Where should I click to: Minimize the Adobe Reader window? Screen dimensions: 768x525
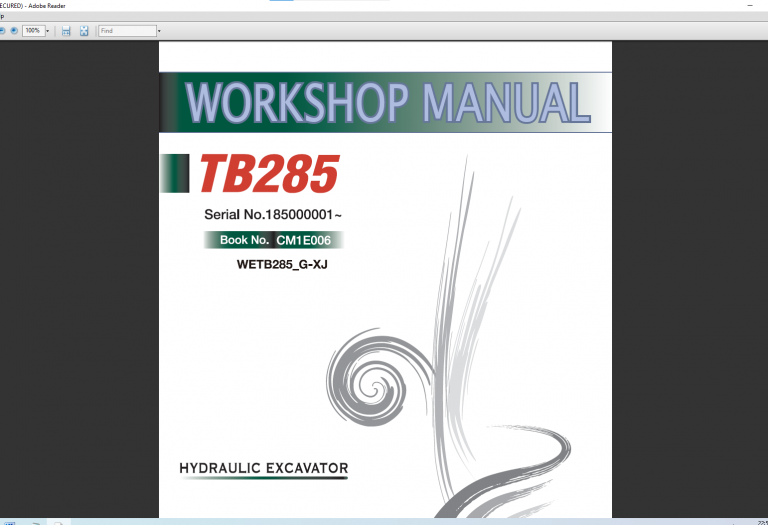point(750,5)
